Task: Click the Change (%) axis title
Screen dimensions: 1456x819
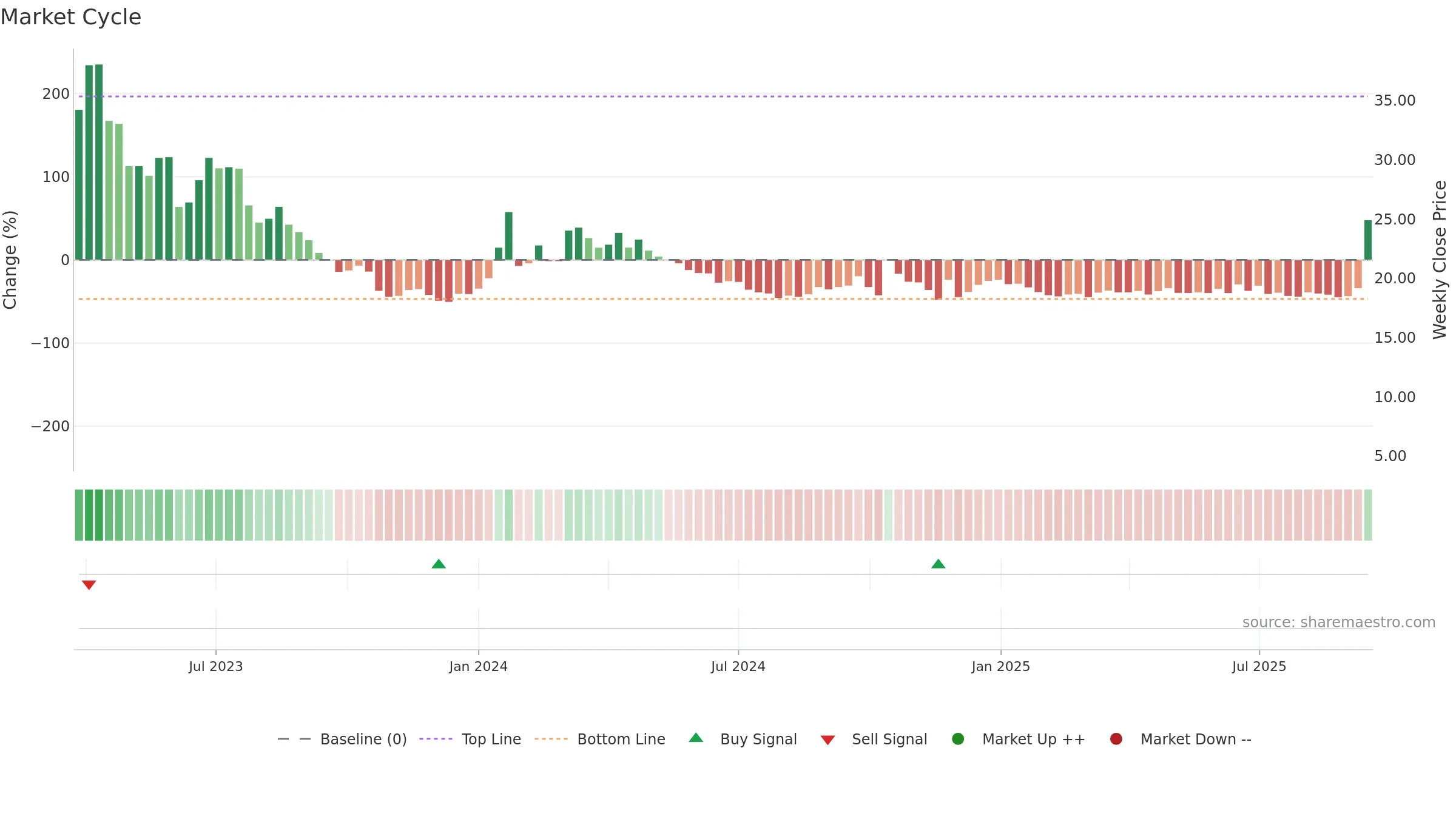Action: click(10, 260)
